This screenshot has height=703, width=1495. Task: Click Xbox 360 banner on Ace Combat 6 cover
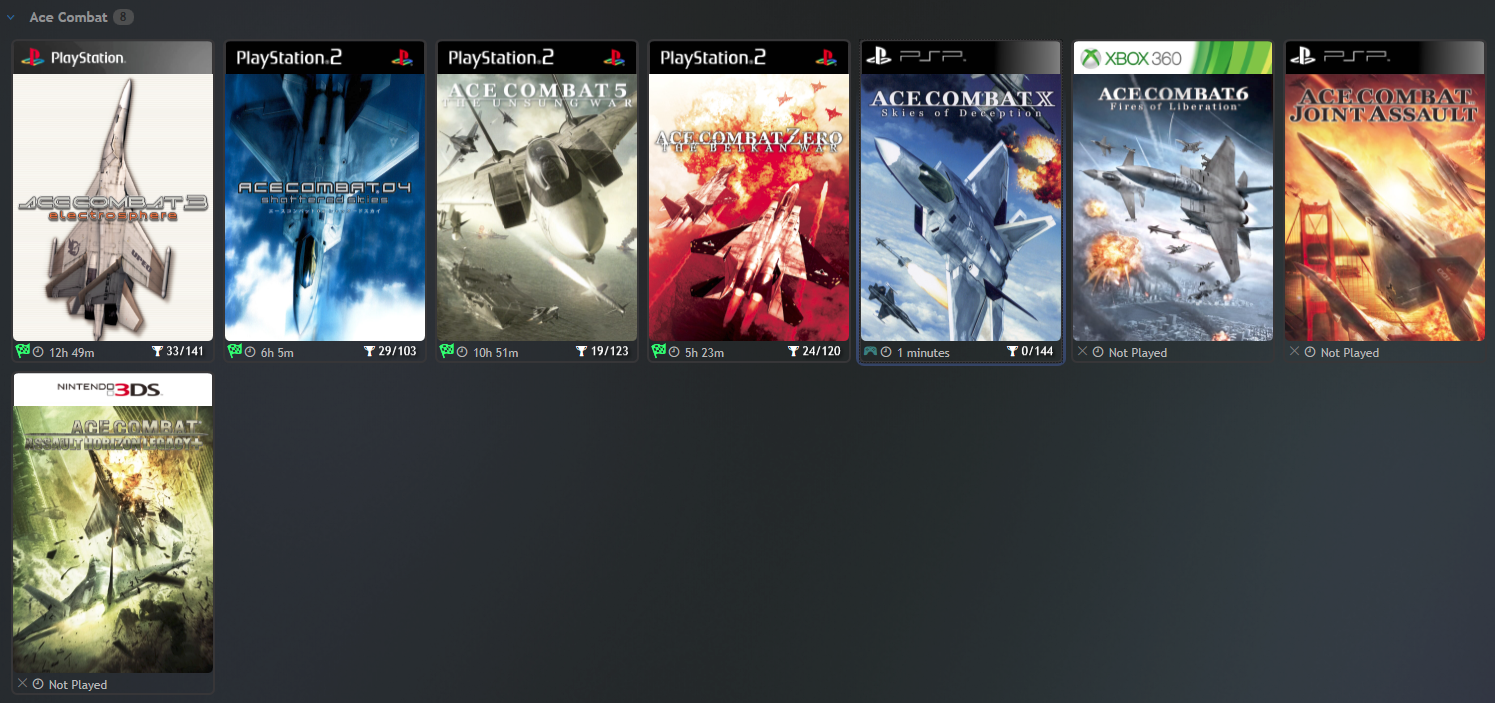click(1173, 58)
